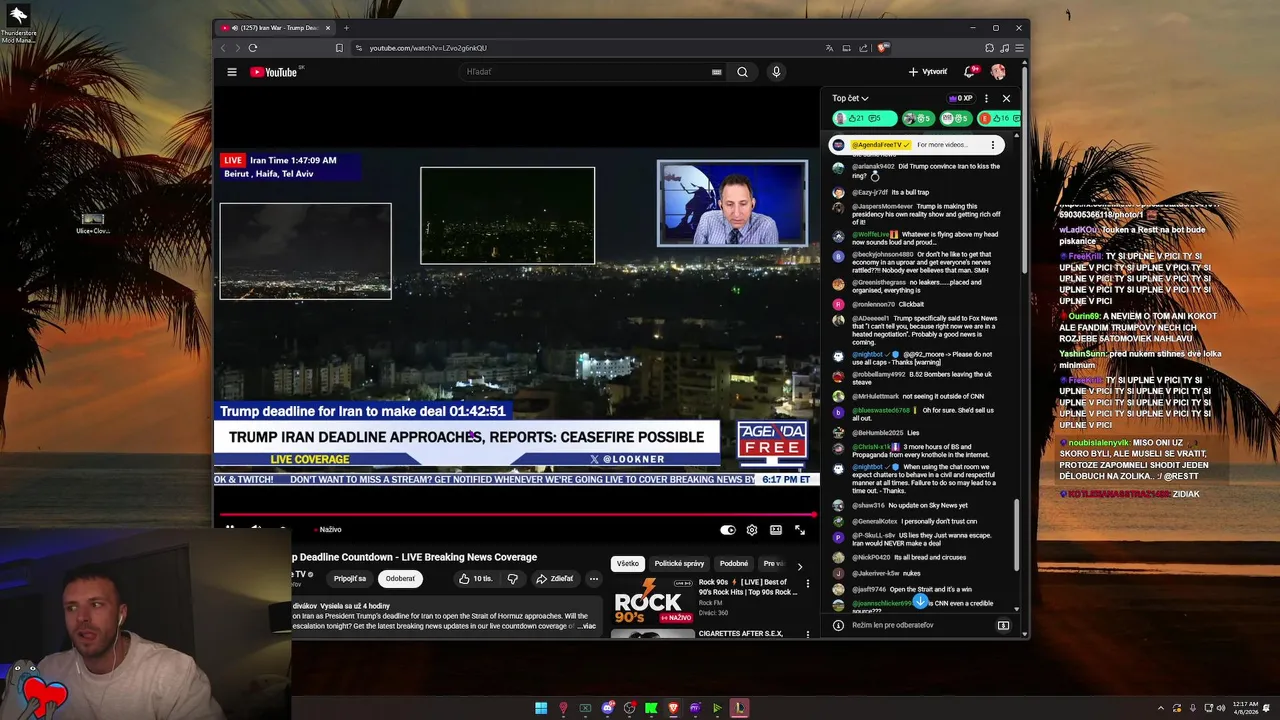Toggle the autoplay switch in player
Viewport: 1280px width, 720px height.
[728, 530]
